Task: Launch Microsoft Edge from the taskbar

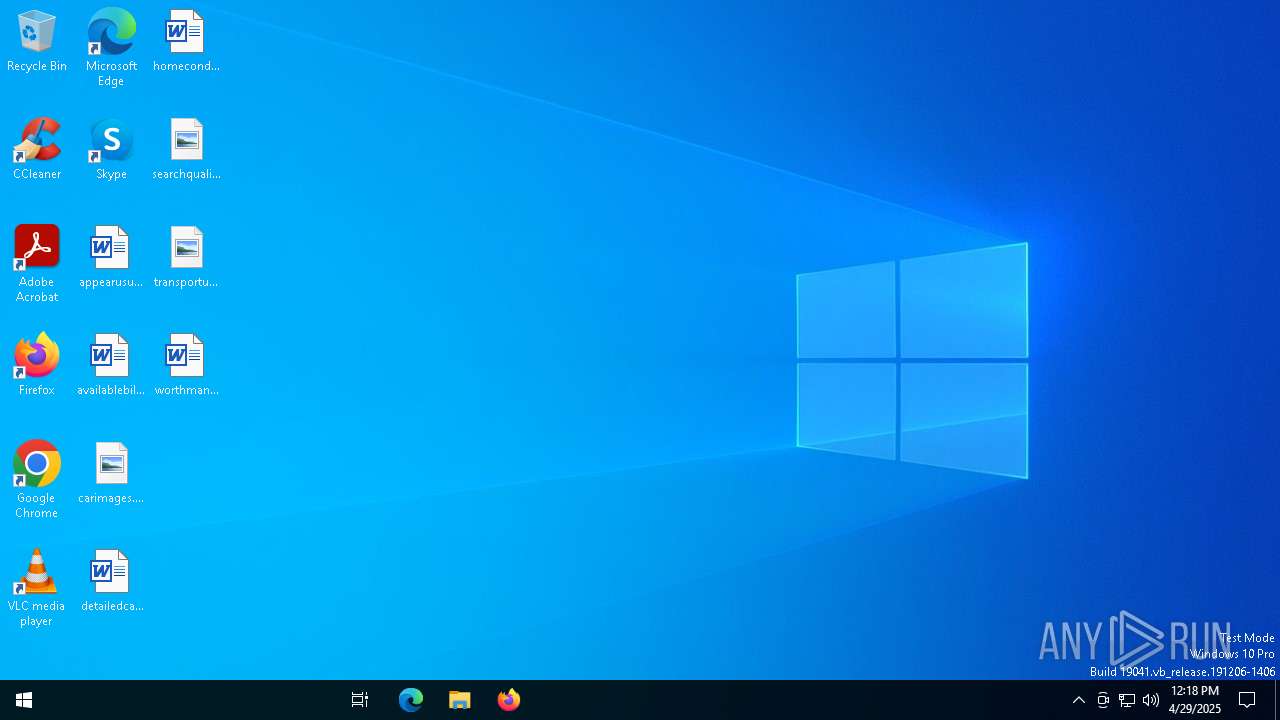Action: (411, 700)
